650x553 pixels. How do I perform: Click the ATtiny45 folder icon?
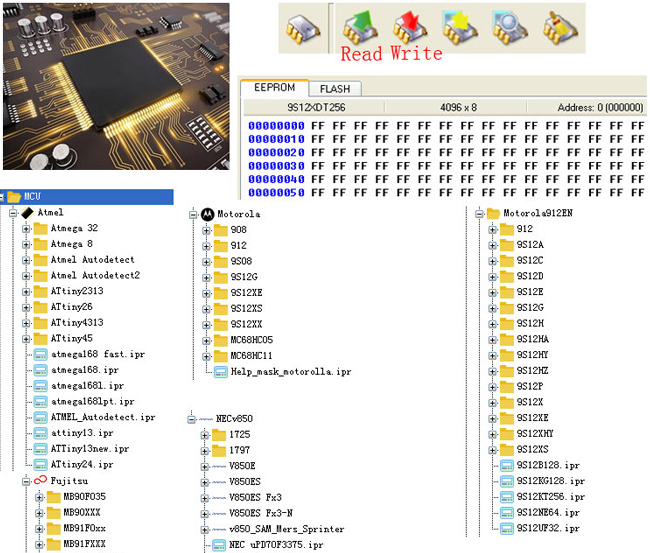point(40,339)
